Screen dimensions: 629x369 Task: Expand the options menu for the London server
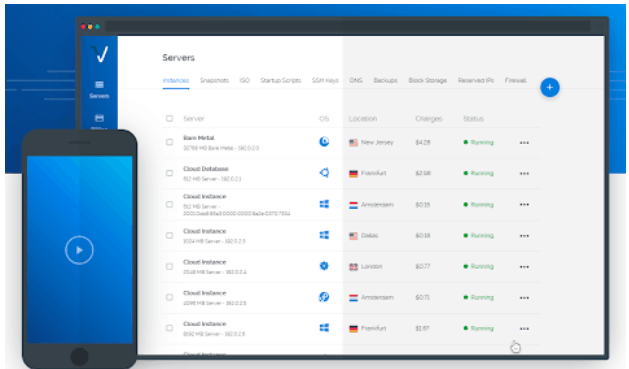(x=524, y=267)
